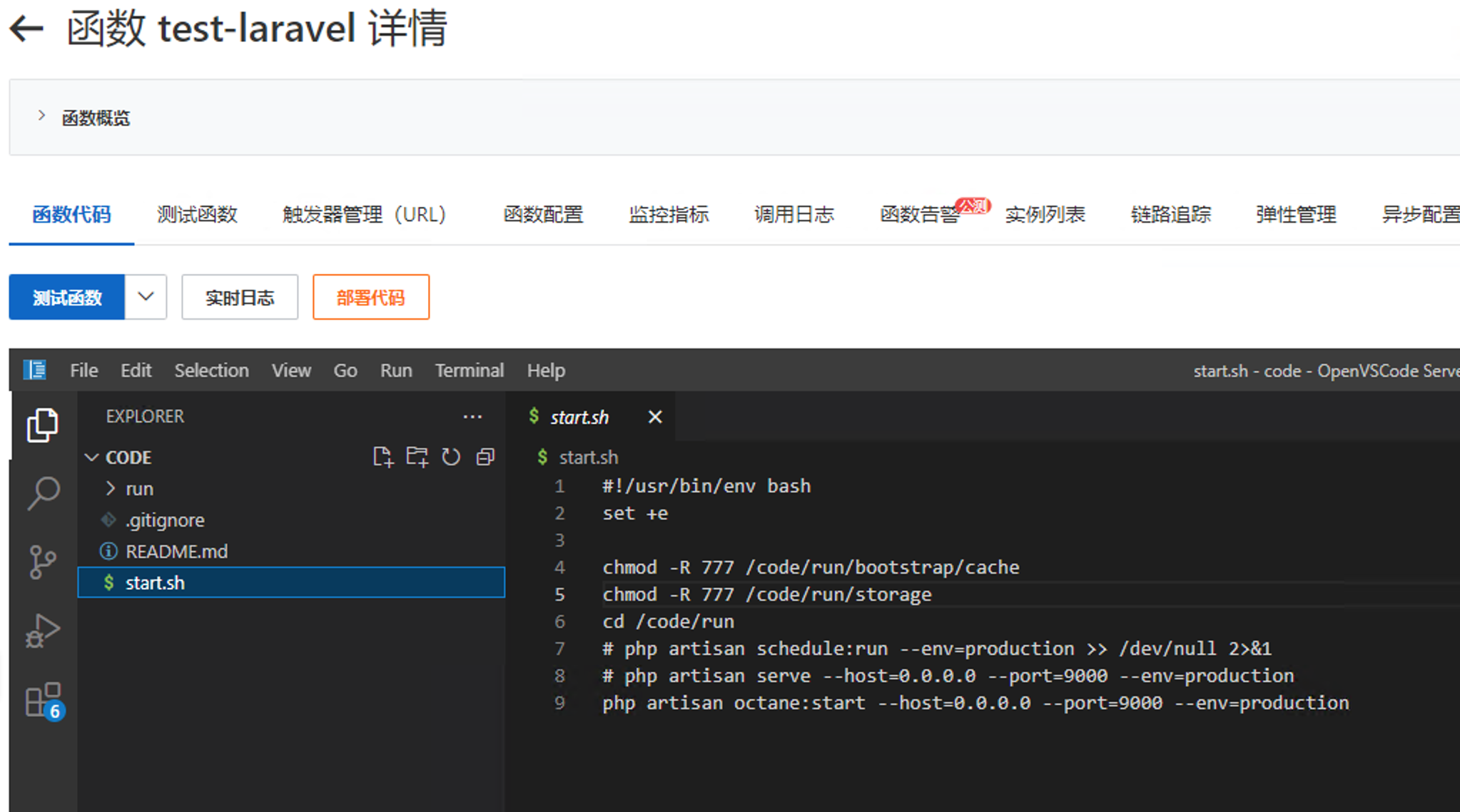
Task: Open the VS Code application menu icon
Action: pyautogui.click(x=34, y=370)
